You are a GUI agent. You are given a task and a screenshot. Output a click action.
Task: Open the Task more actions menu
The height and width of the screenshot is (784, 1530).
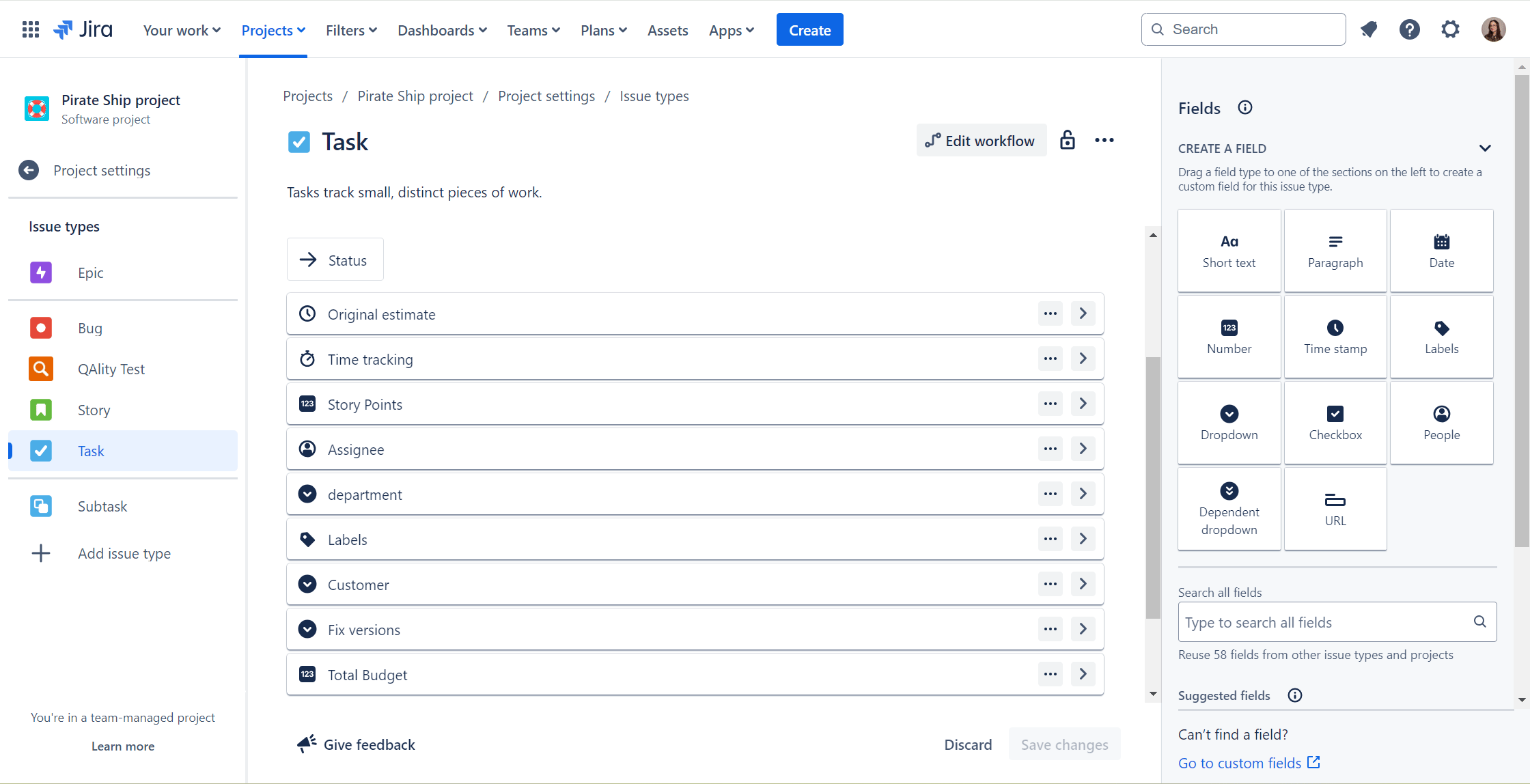(1104, 140)
